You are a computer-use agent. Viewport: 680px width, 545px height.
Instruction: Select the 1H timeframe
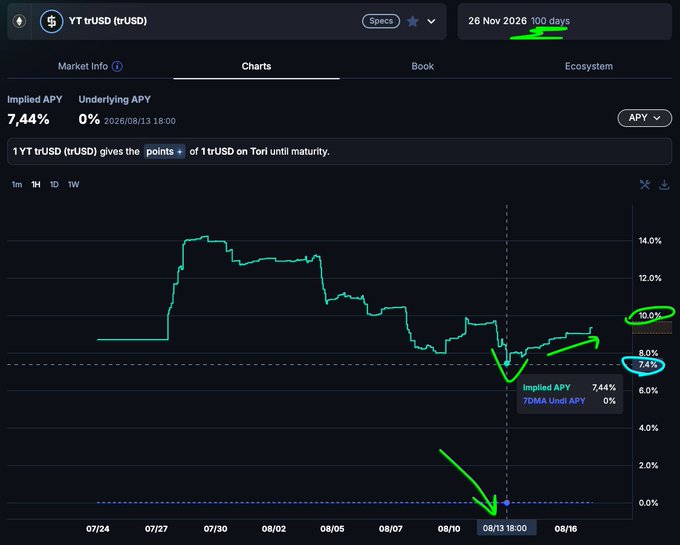pos(36,184)
